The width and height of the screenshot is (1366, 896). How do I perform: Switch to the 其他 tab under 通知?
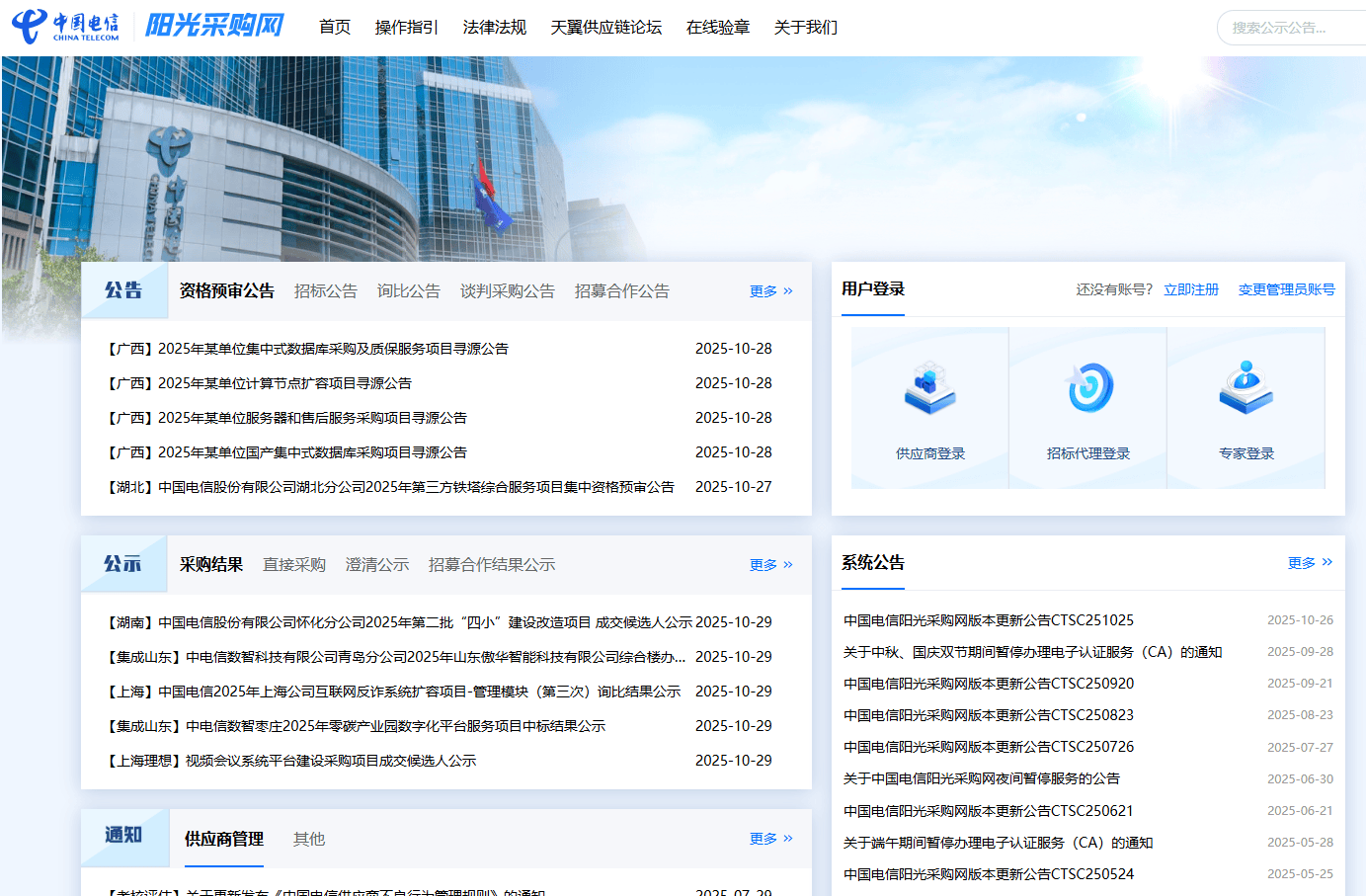[x=308, y=840]
